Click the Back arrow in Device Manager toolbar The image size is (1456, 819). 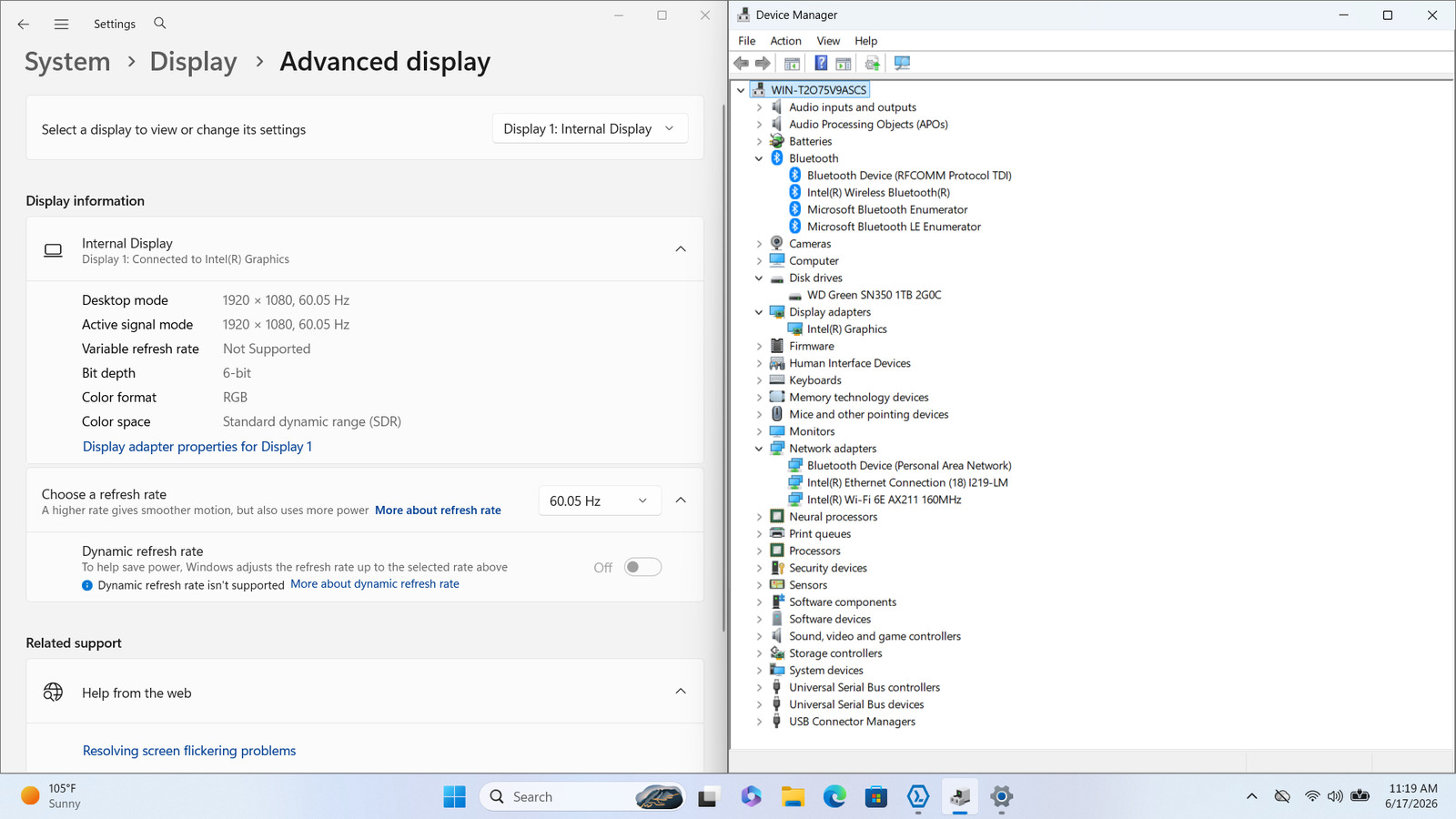coord(742,63)
